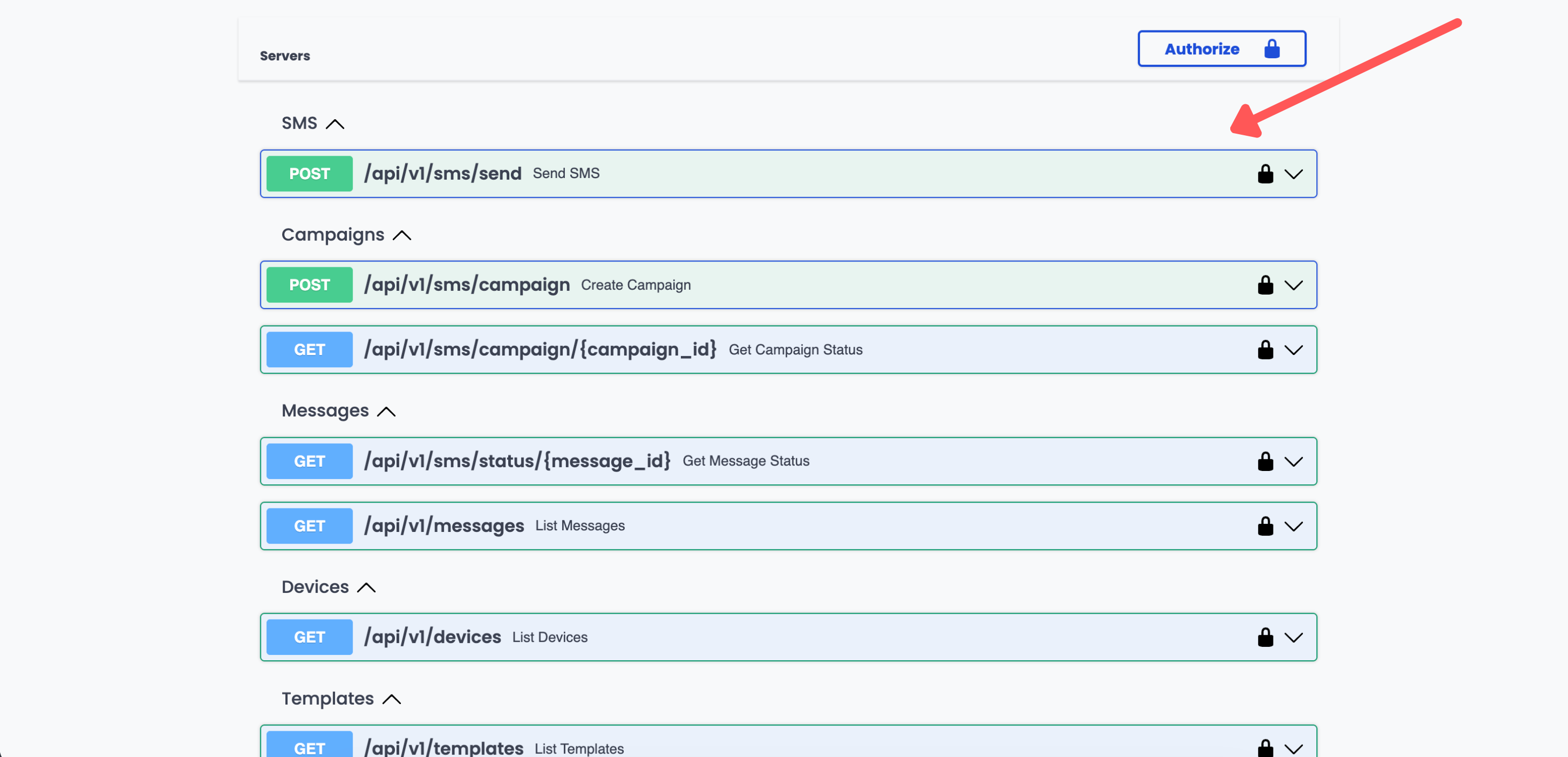Image resolution: width=1568 pixels, height=757 pixels.
Task: Collapse the Campaigns section
Action: 403,235
